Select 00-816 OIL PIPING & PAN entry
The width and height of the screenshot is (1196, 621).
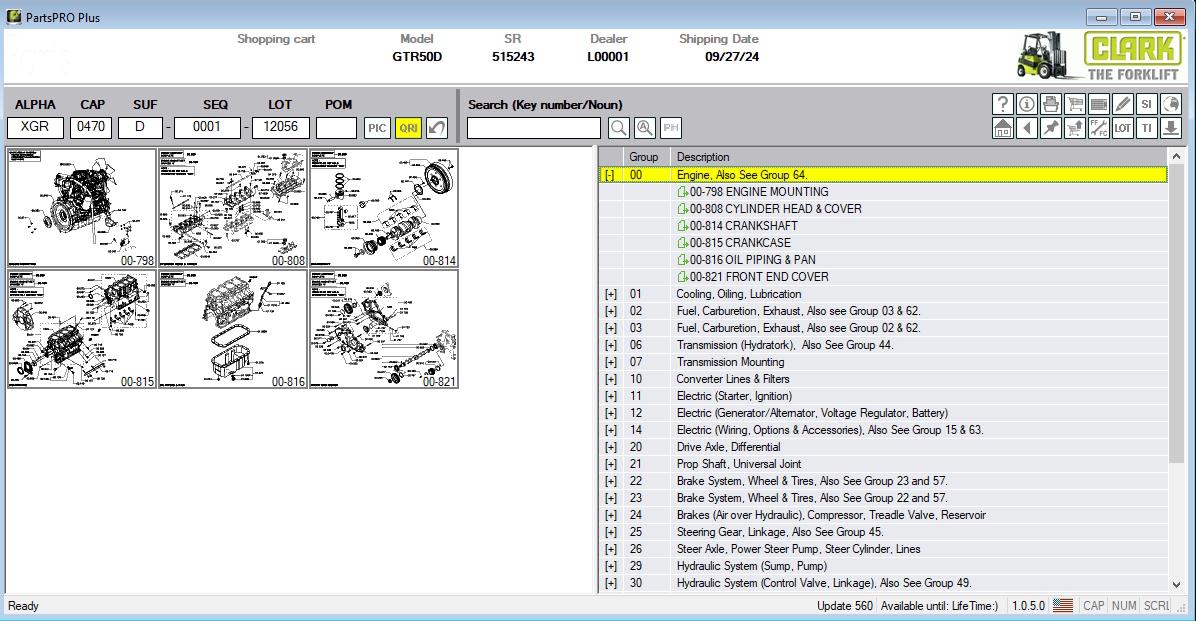coord(753,260)
